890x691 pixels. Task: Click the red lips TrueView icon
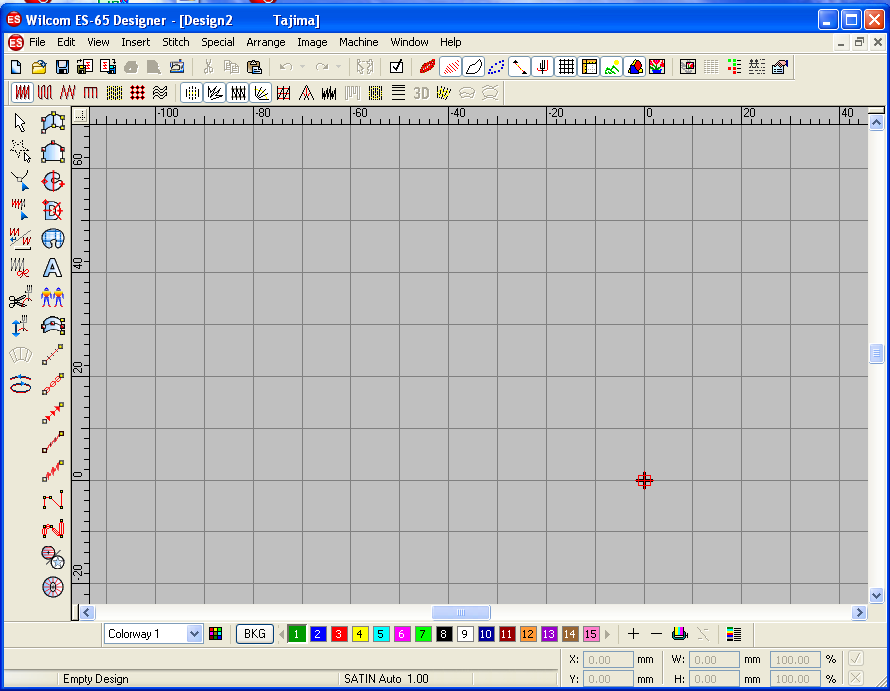428,67
